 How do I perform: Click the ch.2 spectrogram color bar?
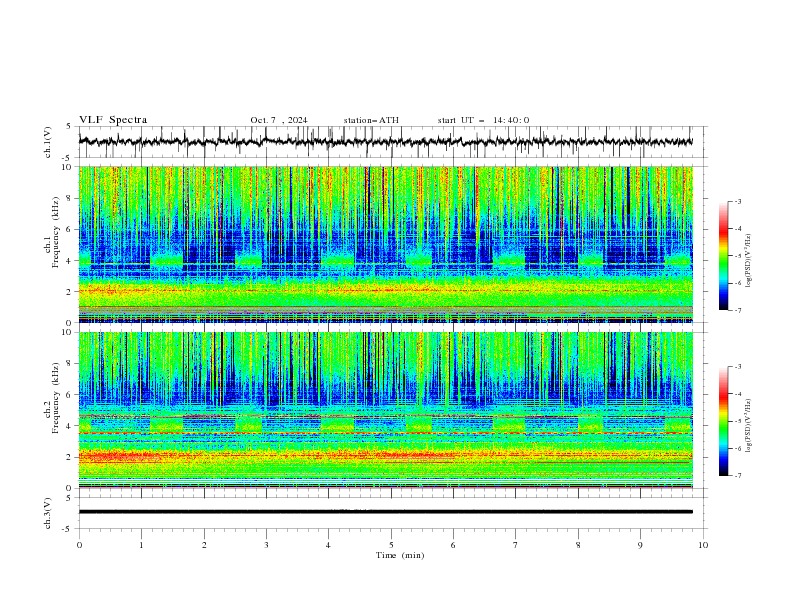723,421
